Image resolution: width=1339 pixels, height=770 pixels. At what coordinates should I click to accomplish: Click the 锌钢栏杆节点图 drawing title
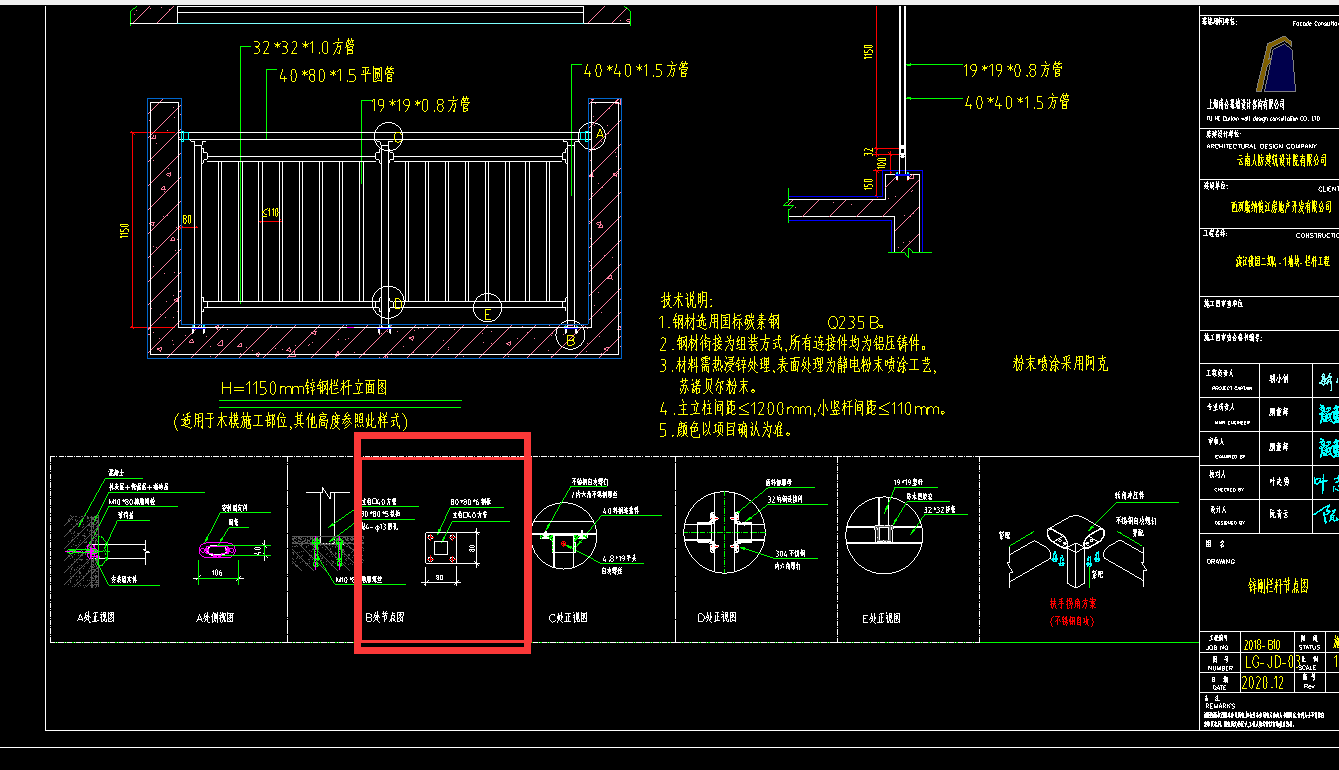(1278, 587)
